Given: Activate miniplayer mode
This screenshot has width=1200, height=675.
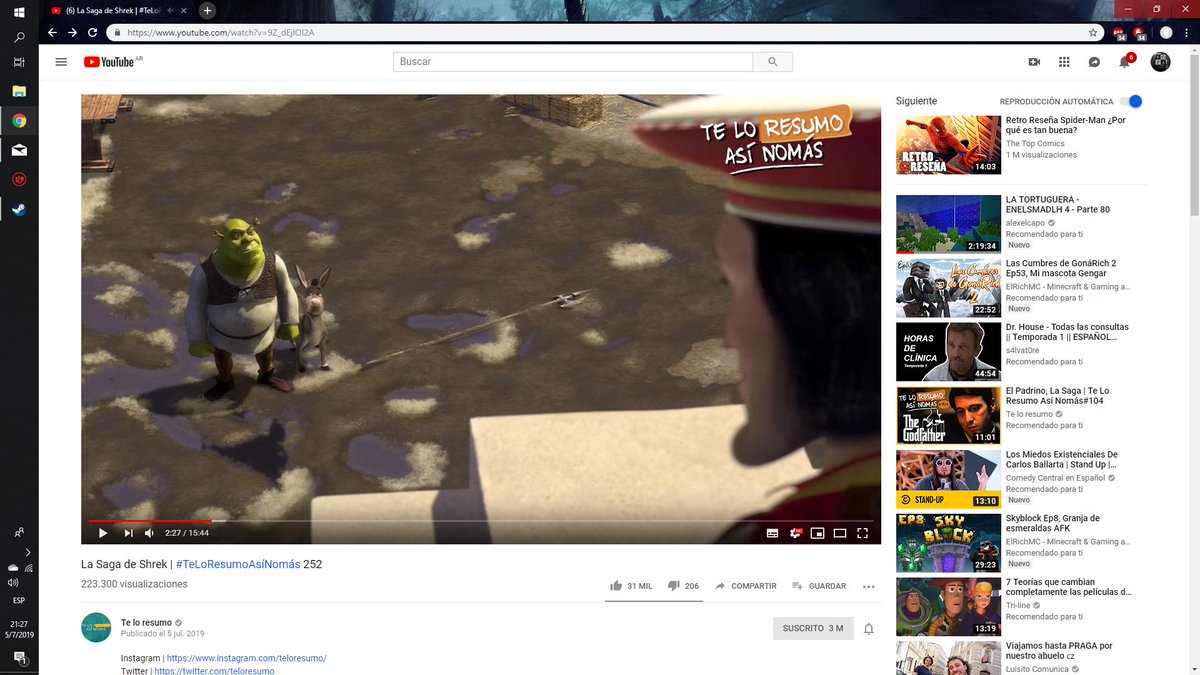Looking at the screenshot, I should click(818, 533).
